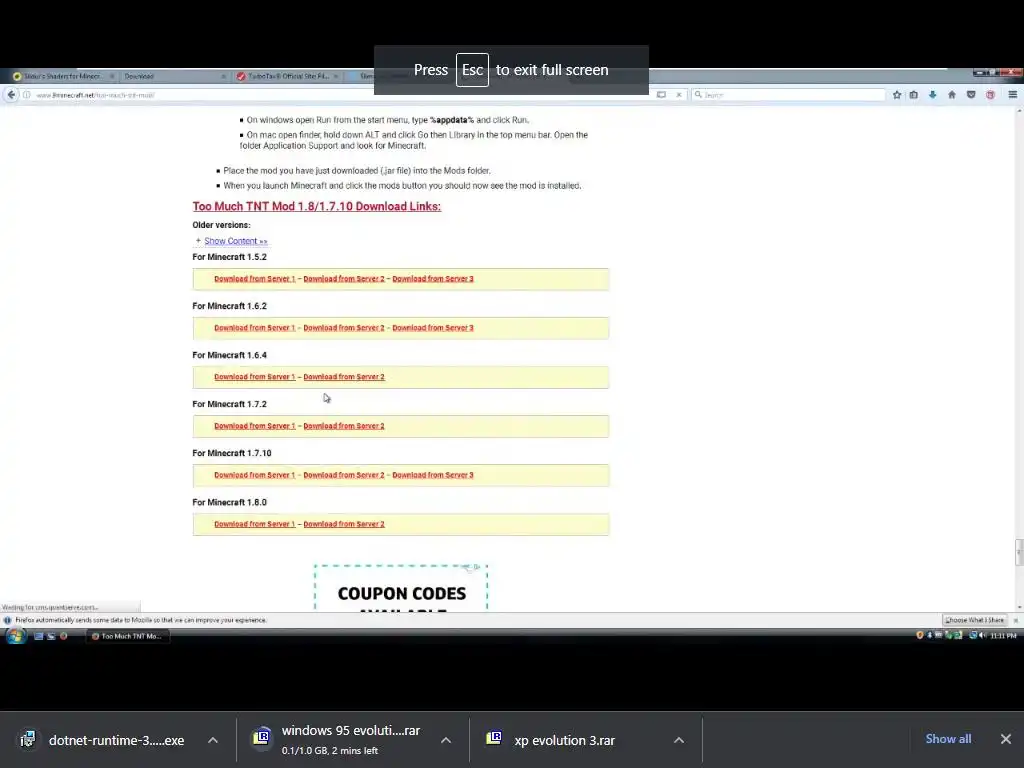Go to home page via house icon
The width and height of the screenshot is (1024, 768).
[952, 95]
